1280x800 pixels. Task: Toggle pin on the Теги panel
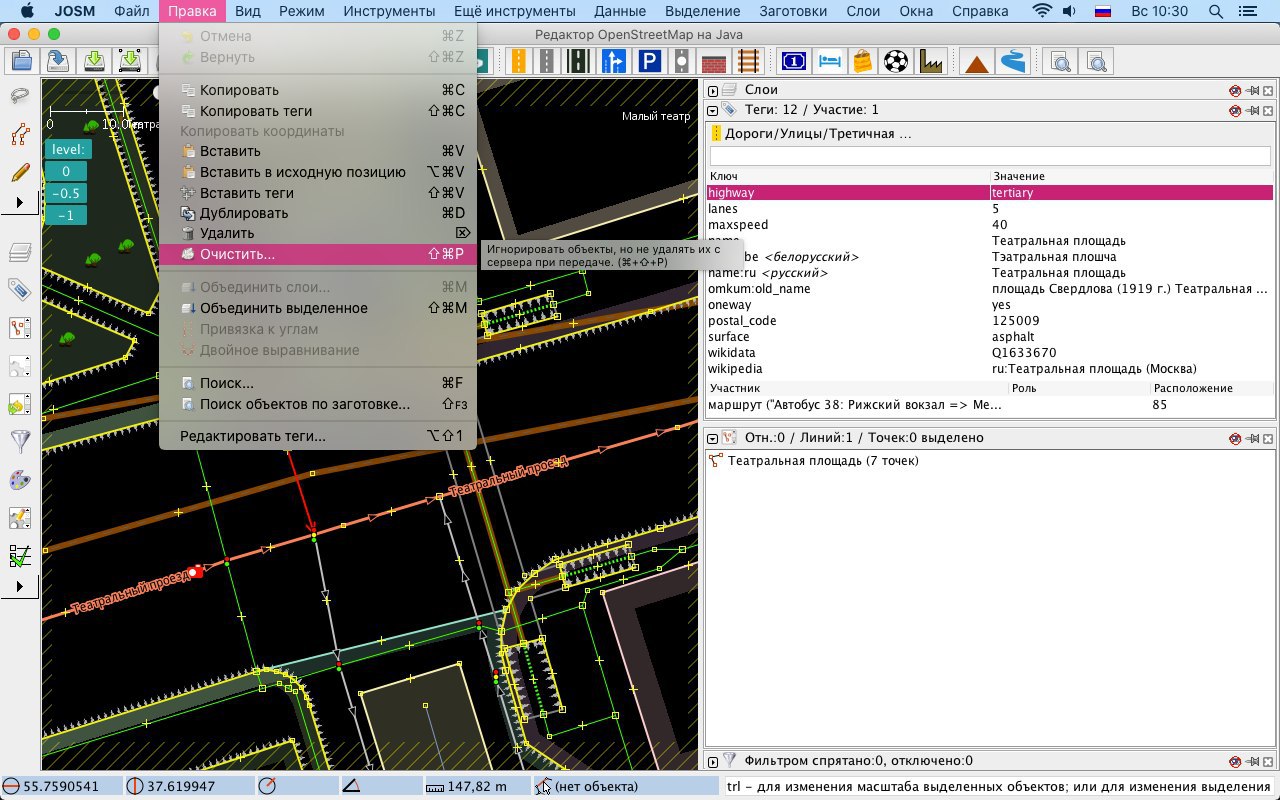(1252, 110)
